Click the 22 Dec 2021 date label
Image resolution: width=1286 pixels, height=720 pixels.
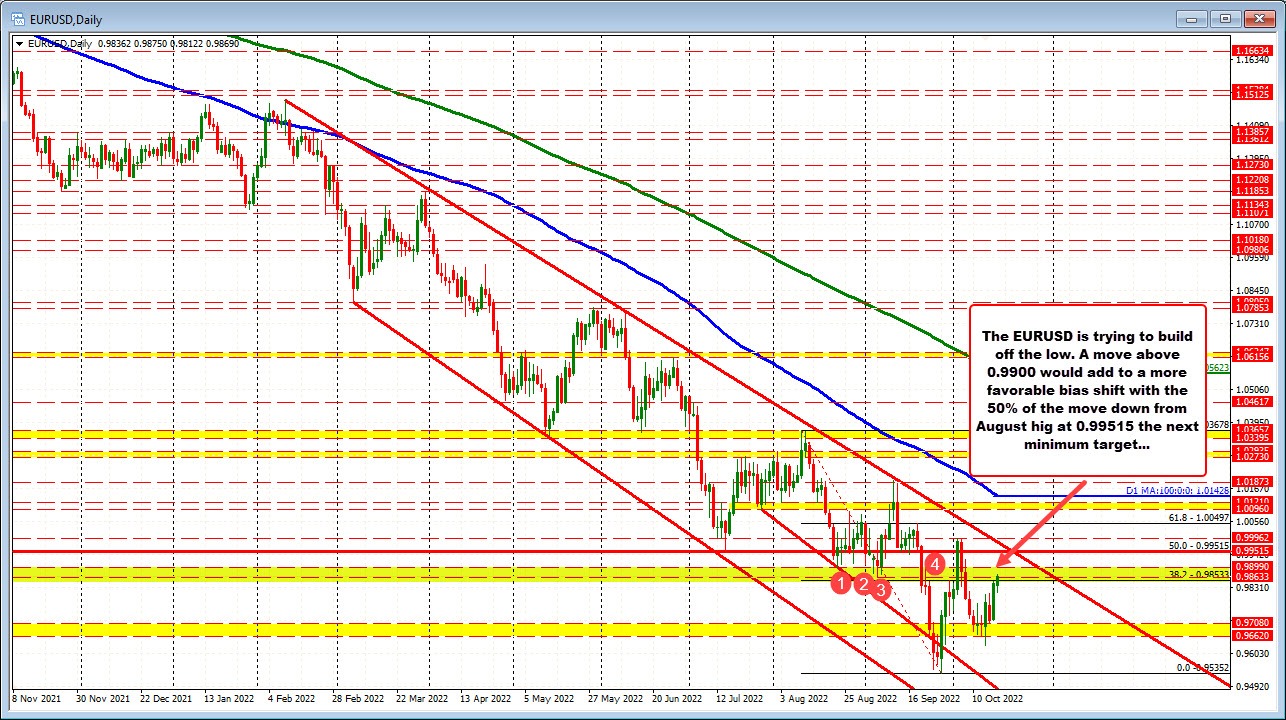coord(164,697)
